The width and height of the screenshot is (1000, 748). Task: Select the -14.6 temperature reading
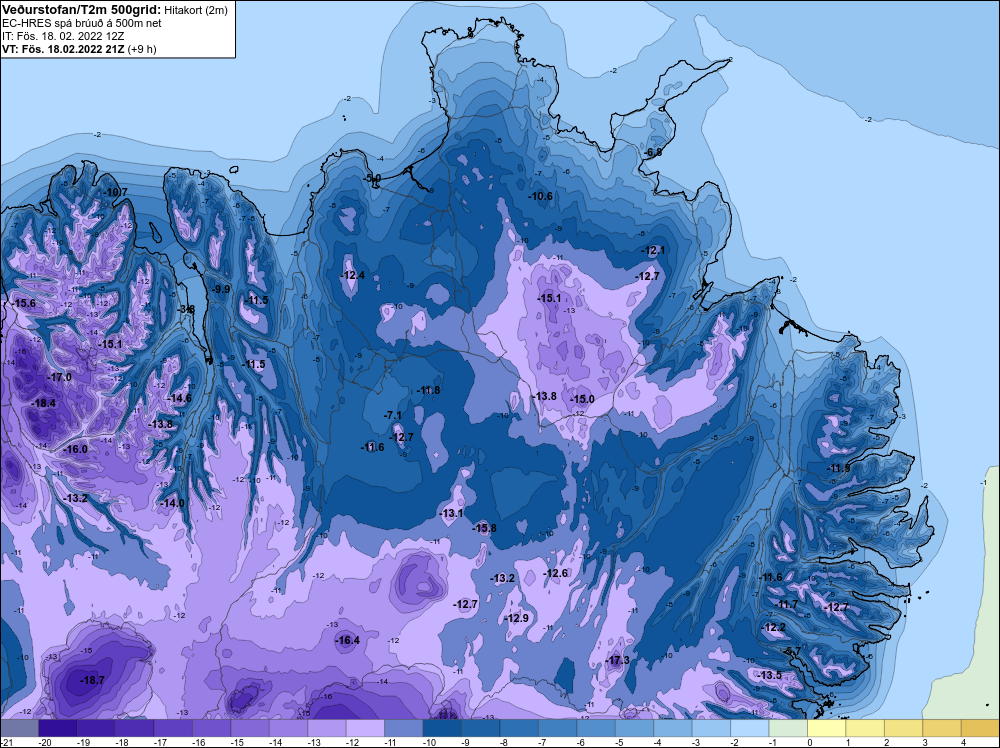[x=179, y=398]
